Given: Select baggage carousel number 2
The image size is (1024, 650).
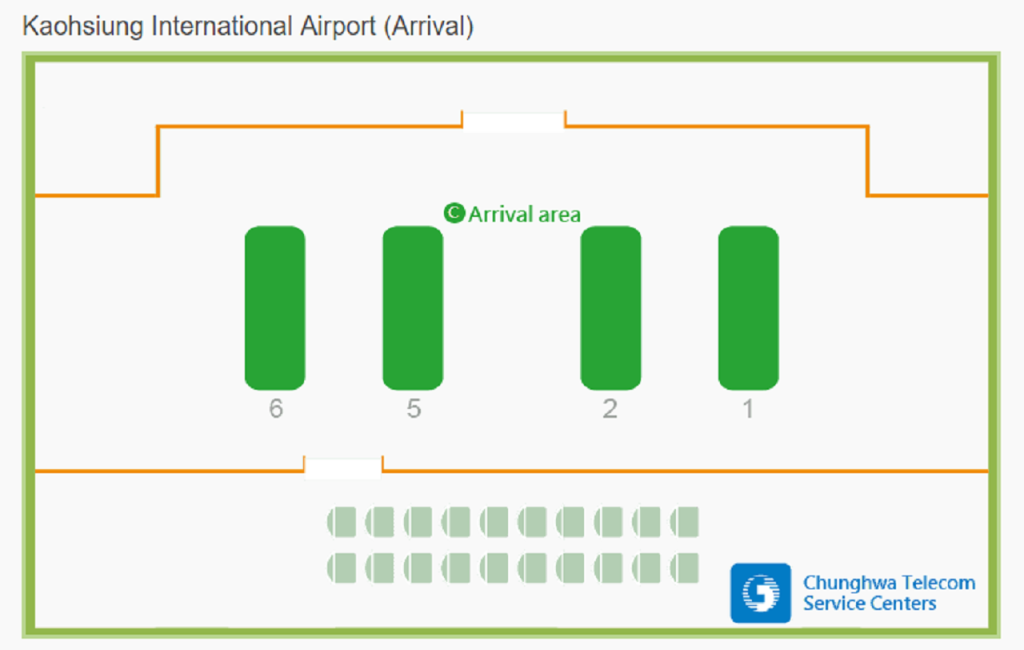Looking at the screenshot, I should pos(611,307).
